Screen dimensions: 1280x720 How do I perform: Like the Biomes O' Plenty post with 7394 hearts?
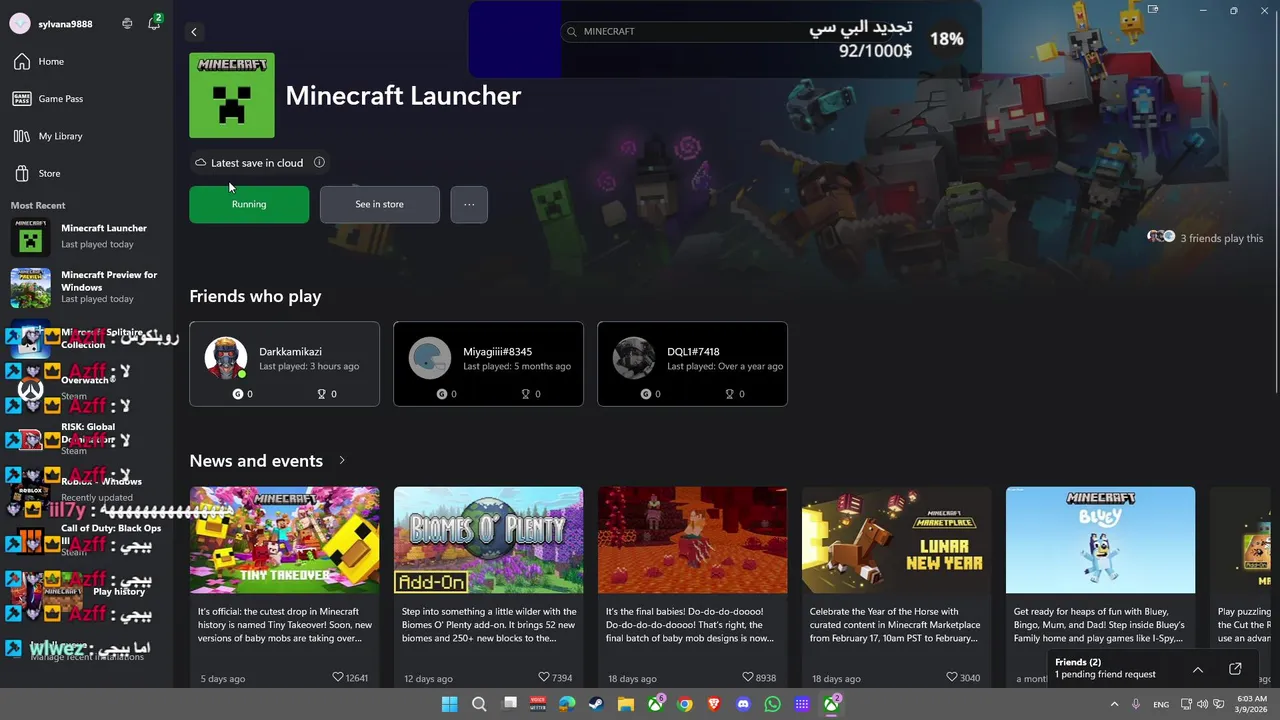(x=544, y=677)
